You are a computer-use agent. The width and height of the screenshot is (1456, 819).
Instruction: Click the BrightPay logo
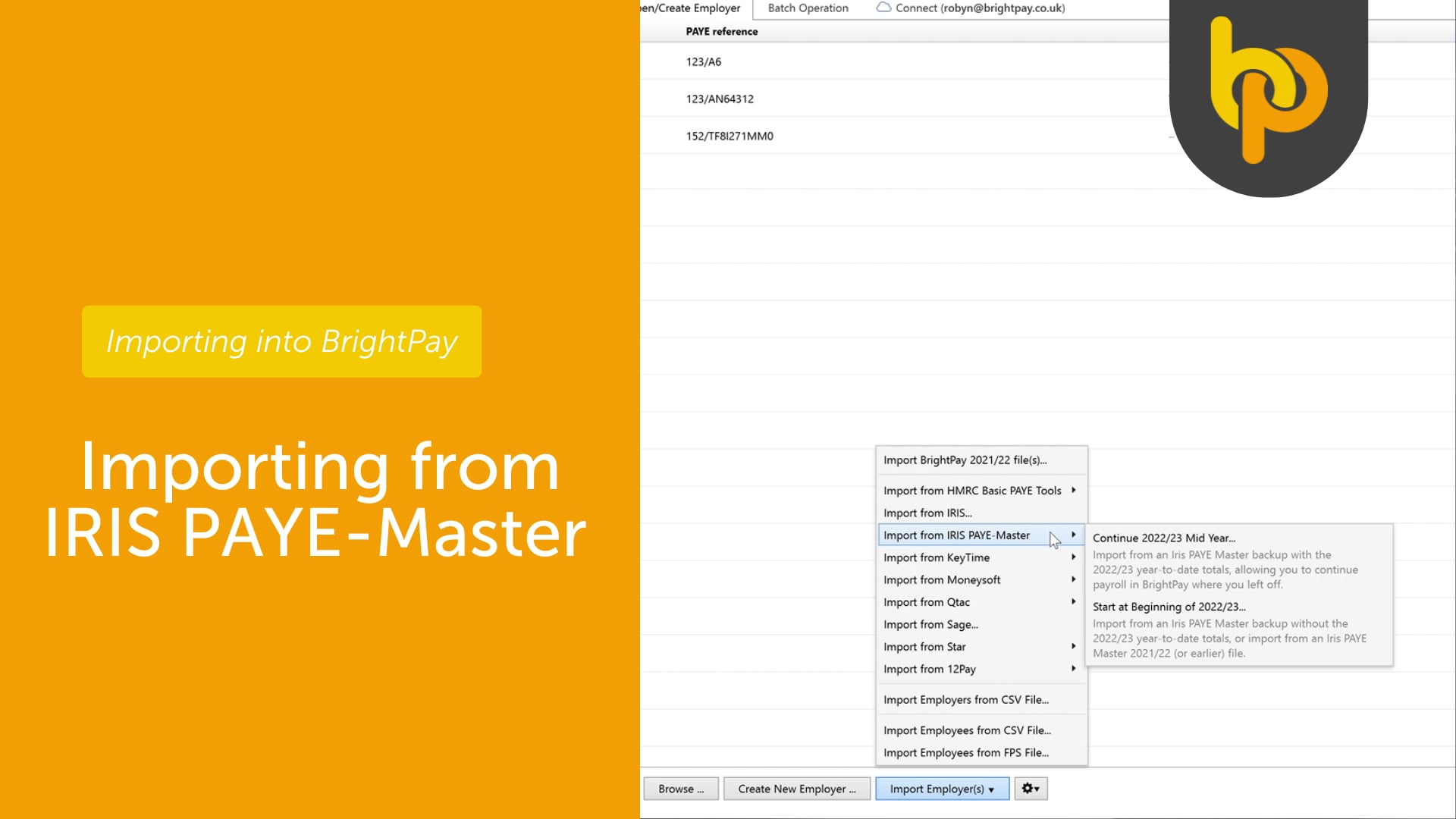click(1267, 91)
